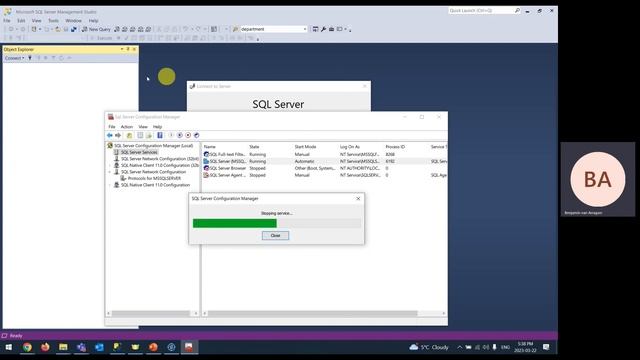Open File menu in Configuration Manager
The height and width of the screenshot is (360, 640).
(x=112, y=127)
